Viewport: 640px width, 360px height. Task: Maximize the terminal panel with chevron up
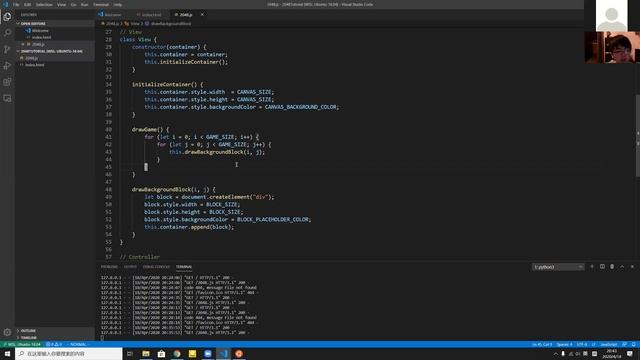[x=622, y=267]
